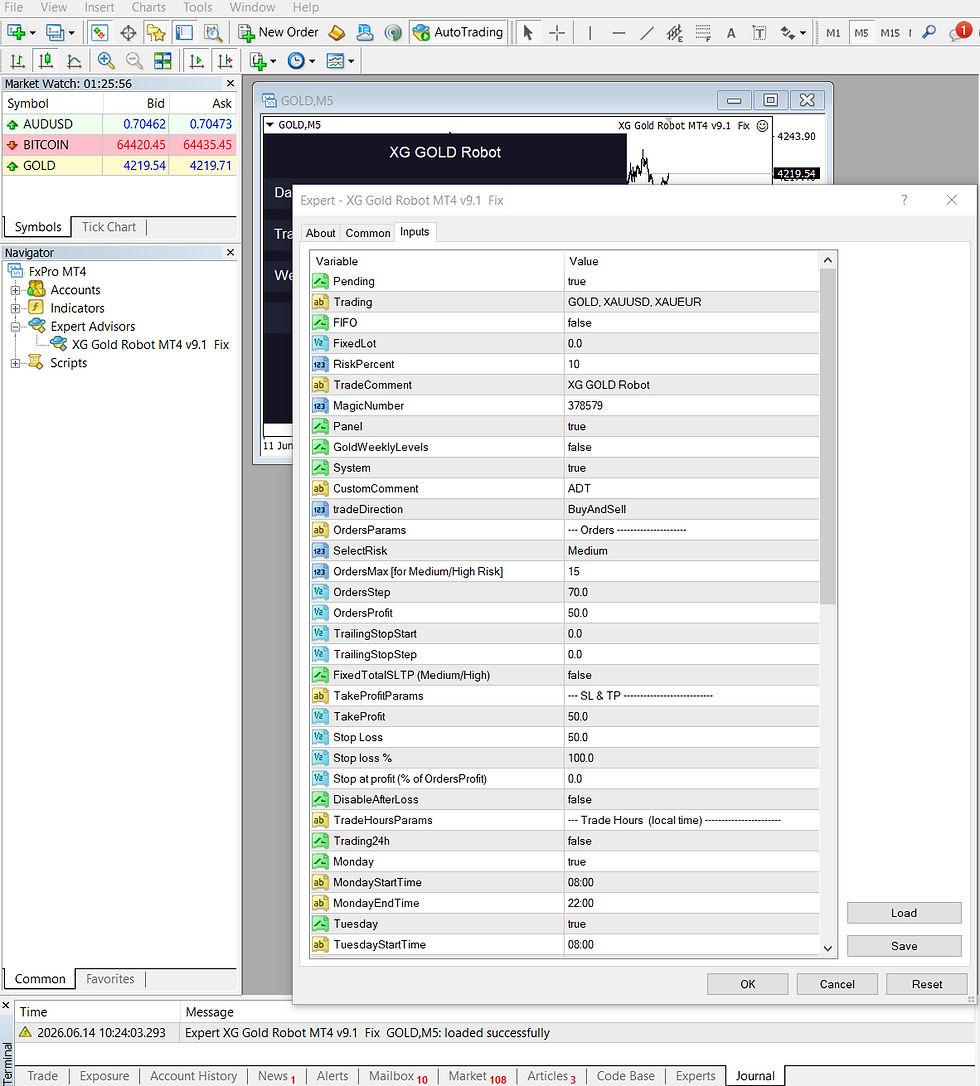This screenshot has width=980, height=1086.
Task: Switch to Favorites tab in Navigator
Action: (110, 979)
